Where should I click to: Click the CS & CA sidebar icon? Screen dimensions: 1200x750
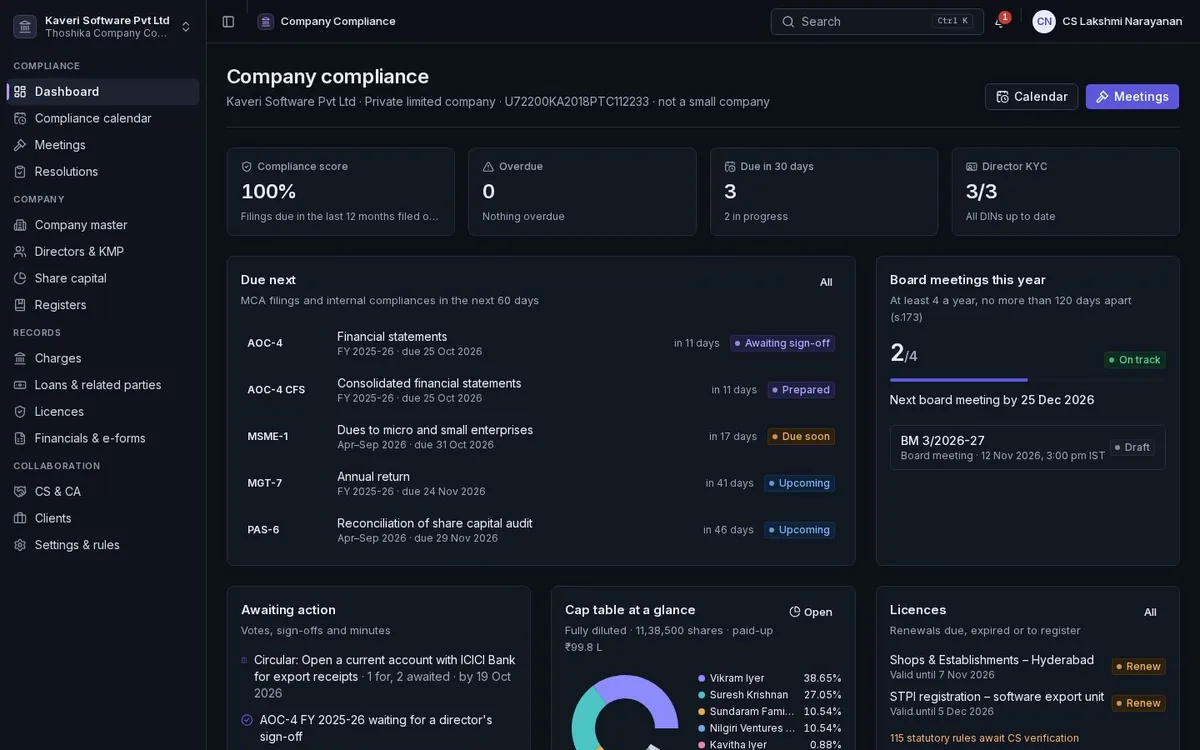tap(20, 491)
